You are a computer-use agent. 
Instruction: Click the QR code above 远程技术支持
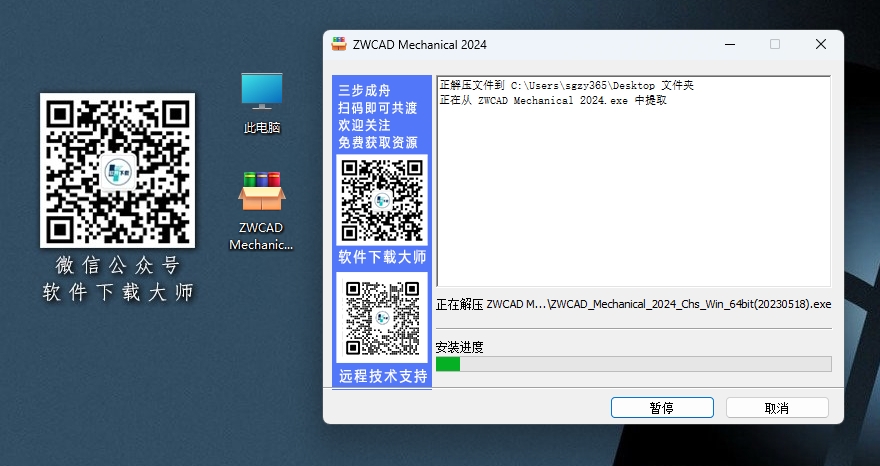coord(382,318)
